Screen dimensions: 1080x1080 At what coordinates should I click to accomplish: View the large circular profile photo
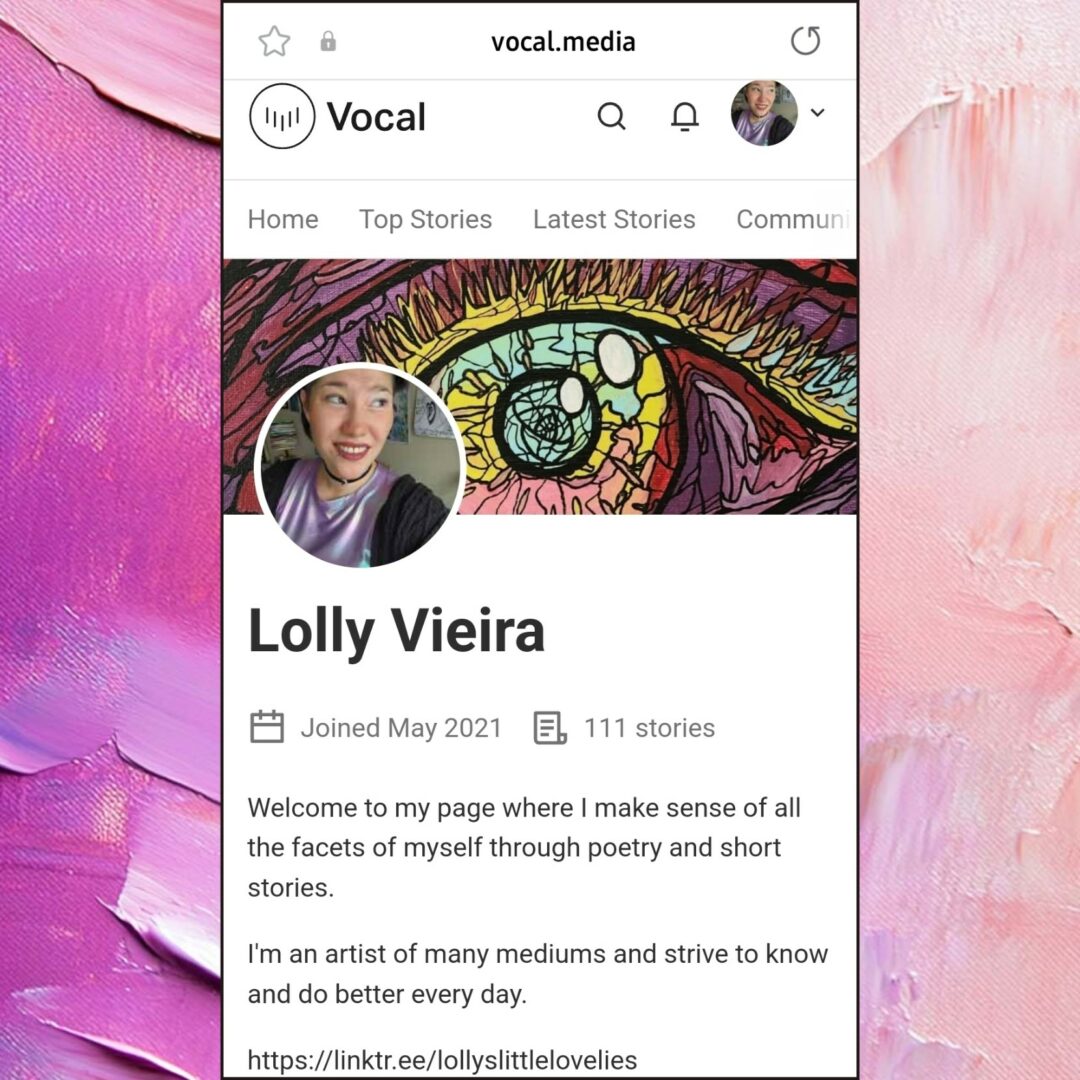pos(359,465)
